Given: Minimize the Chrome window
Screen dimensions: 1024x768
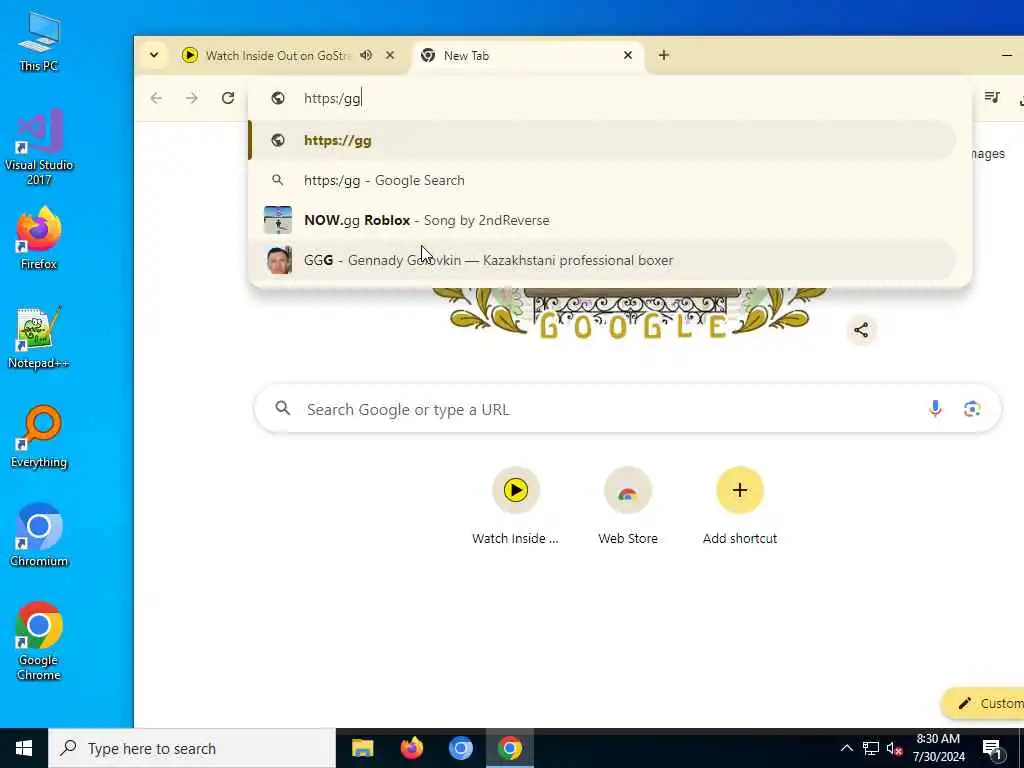Looking at the screenshot, I should click(1006, 56).
